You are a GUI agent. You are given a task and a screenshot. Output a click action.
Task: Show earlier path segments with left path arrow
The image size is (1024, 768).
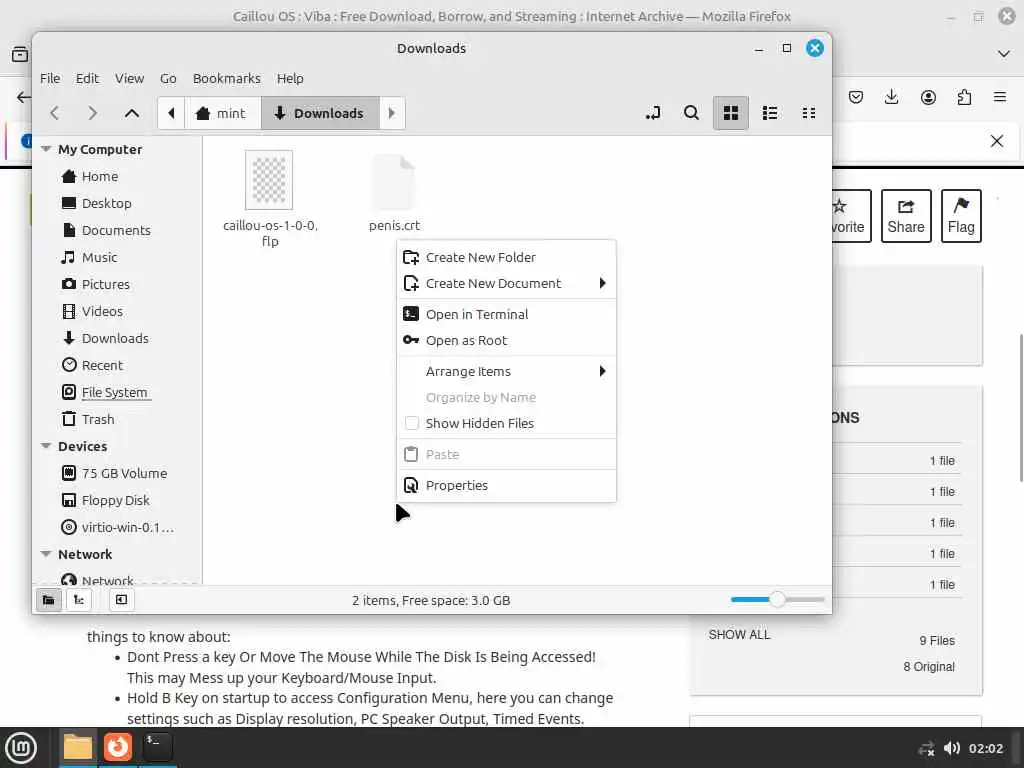(171, 113)
